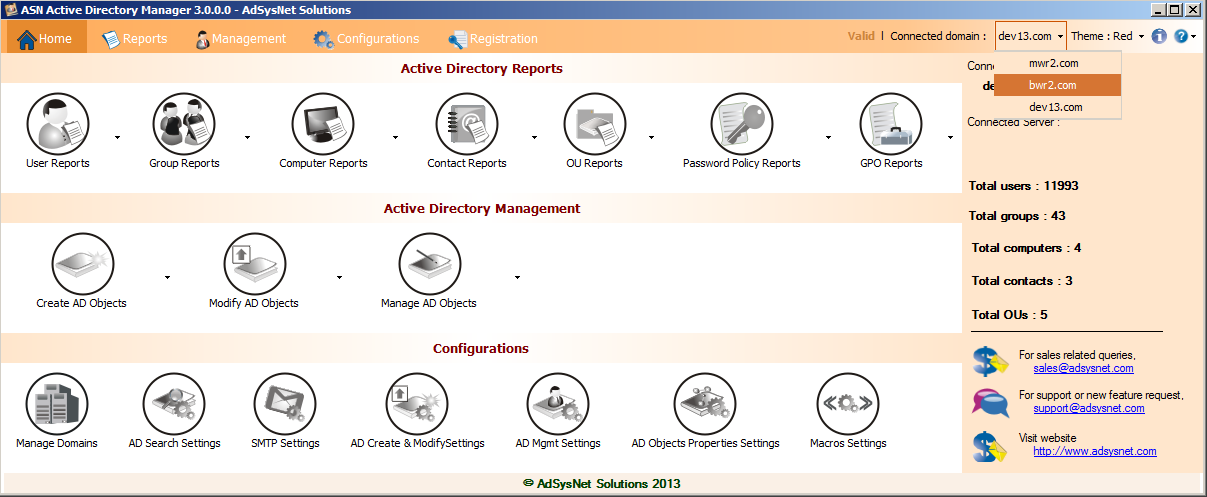1207x497 pixels.
Task: Select bwr2.com from domain list
Action: (1058, 85)
